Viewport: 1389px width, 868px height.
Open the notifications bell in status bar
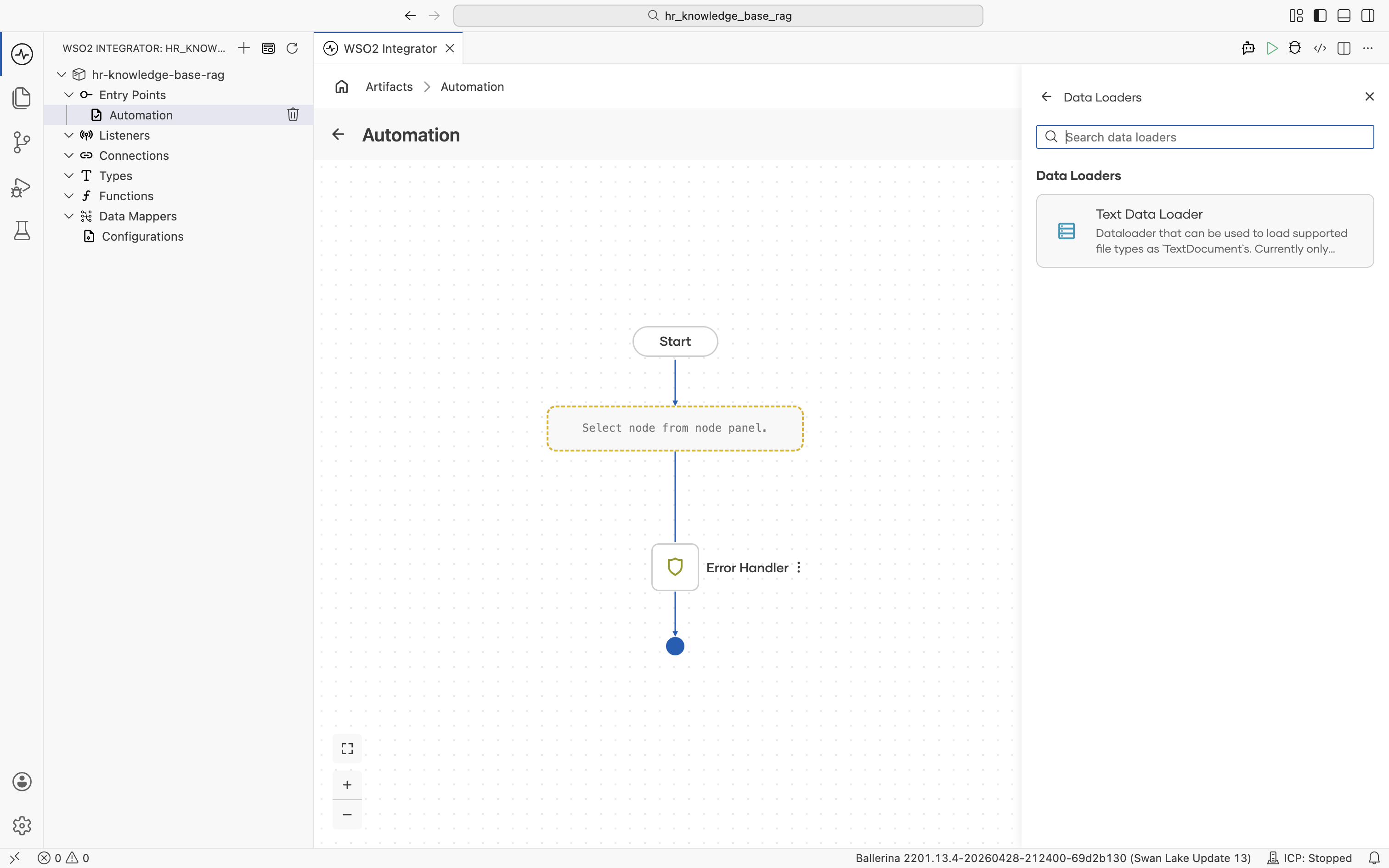click(1374, 858)
